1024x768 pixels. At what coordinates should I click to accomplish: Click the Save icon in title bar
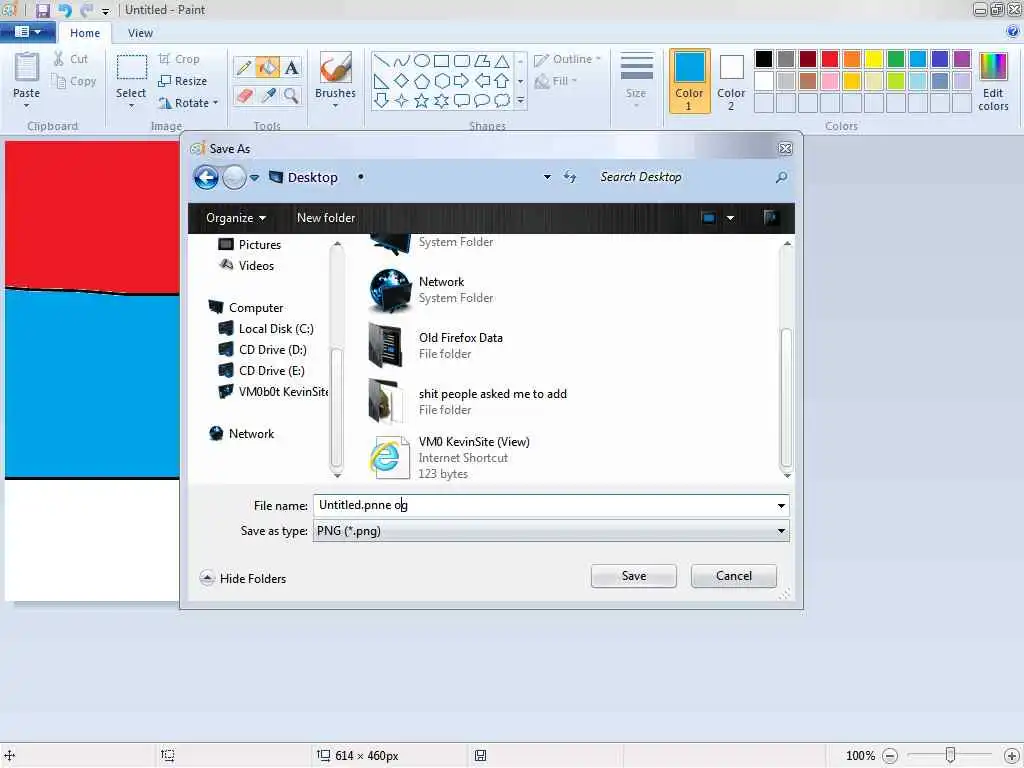click(x=43, y=10)
